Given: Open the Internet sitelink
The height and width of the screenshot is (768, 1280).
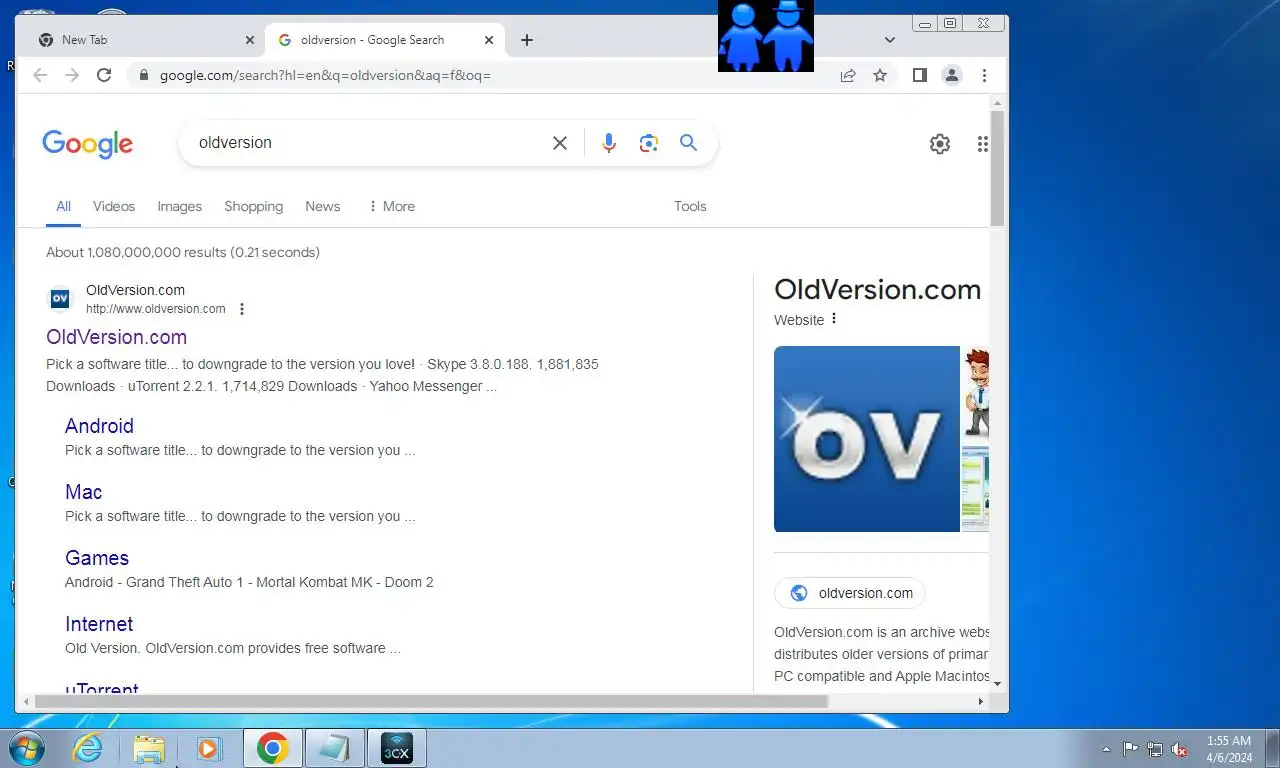Looking at the screenshot, I should click(x=99, y=624).
